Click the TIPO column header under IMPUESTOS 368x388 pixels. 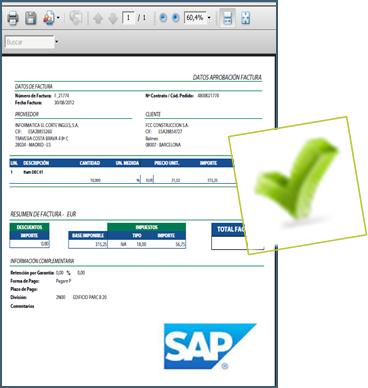pos(137,236)
